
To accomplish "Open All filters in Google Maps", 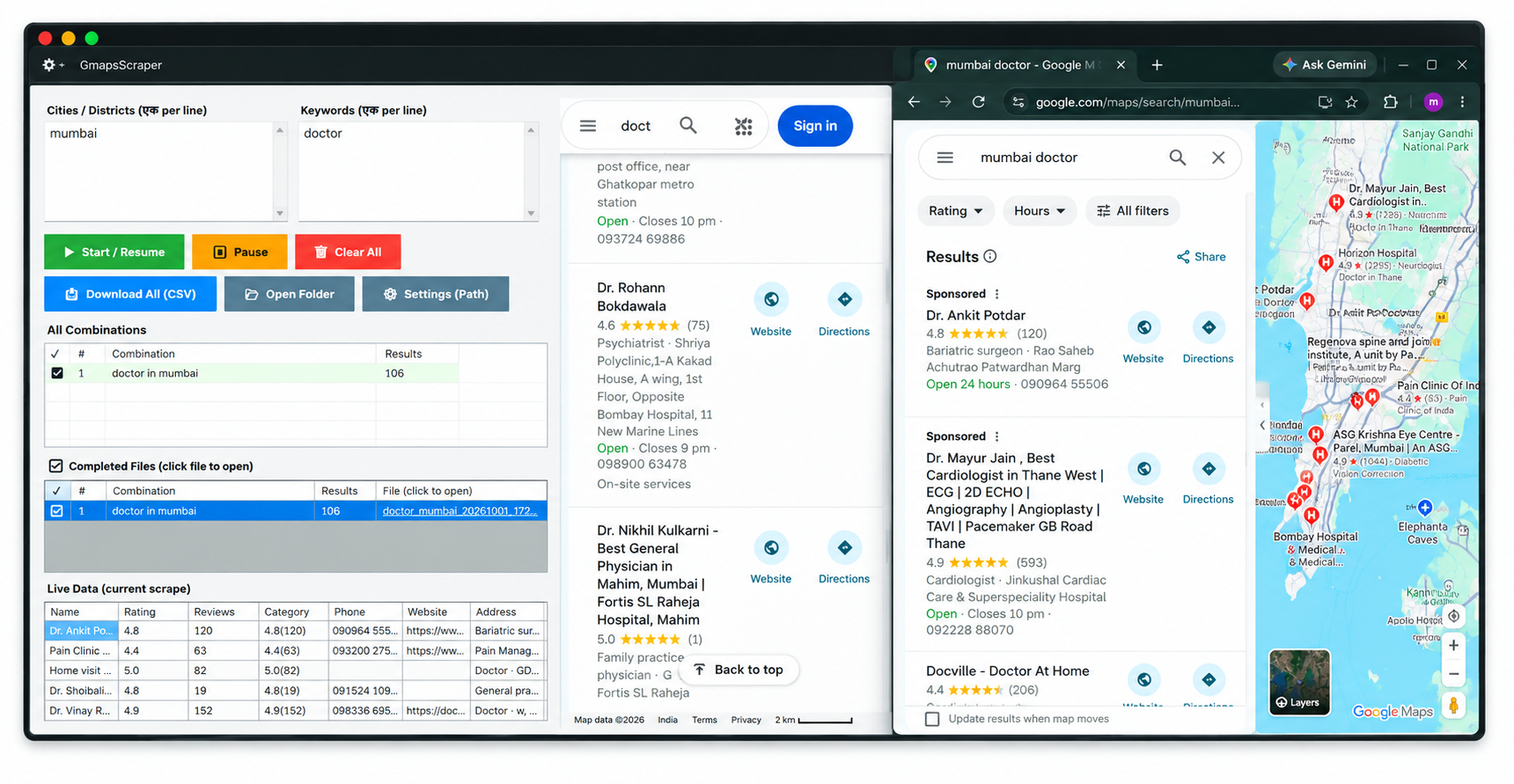I will coord(1133,211).
